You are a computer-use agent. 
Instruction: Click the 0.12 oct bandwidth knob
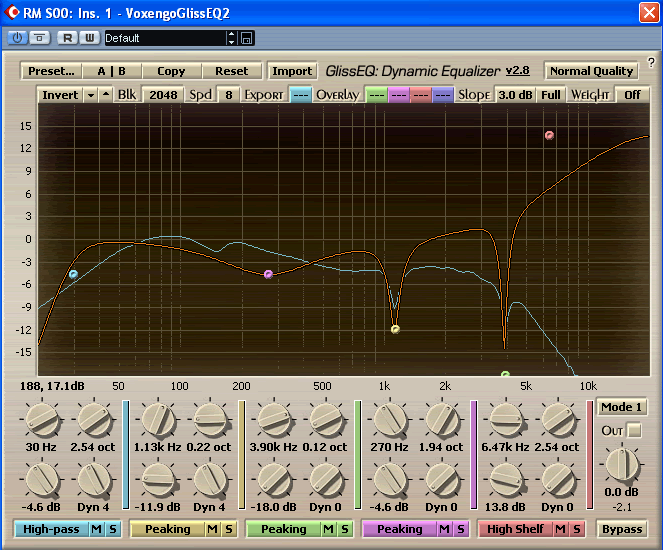pos(326,420)
